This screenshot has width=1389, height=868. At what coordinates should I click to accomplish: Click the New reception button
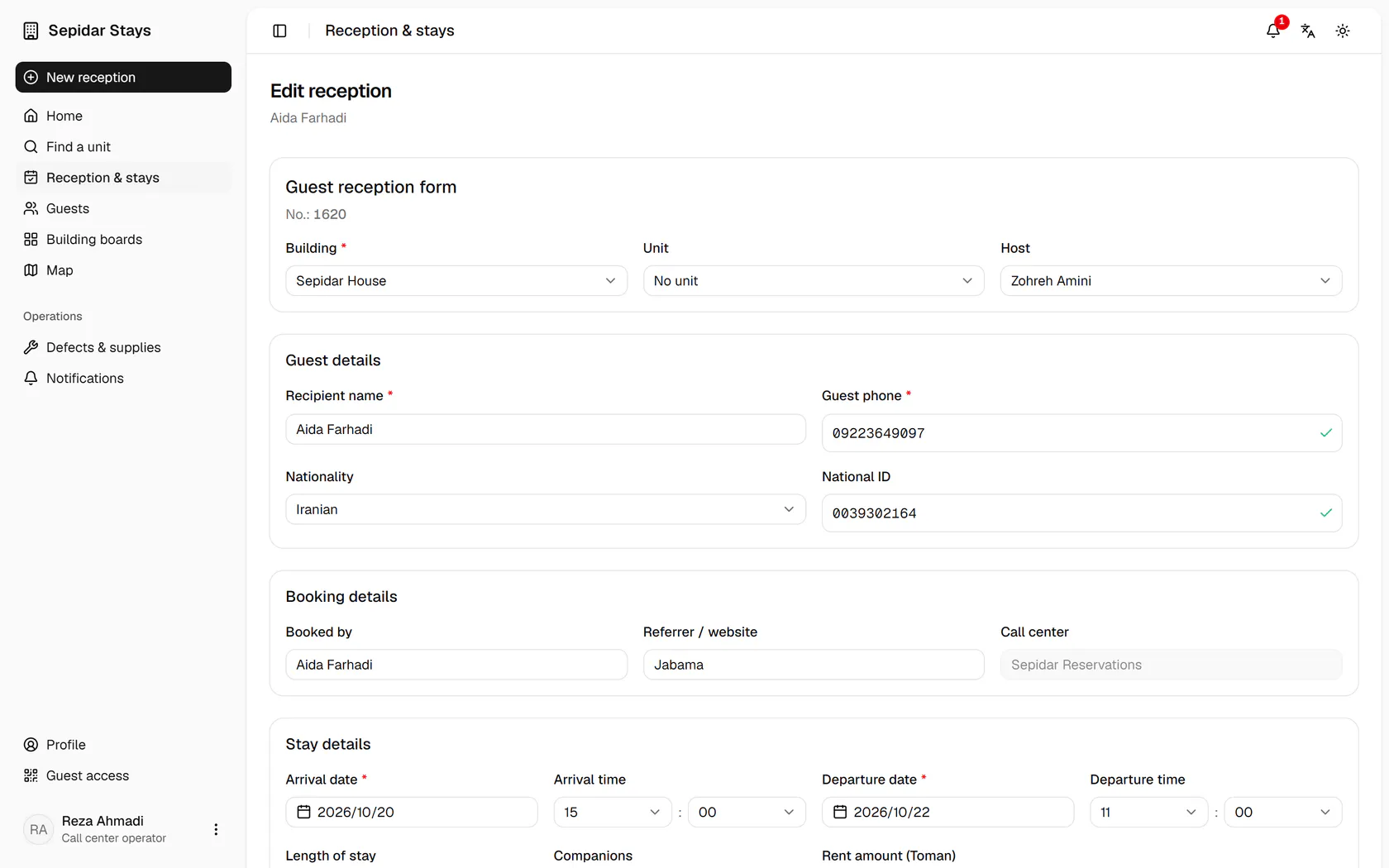click(123, 77)
